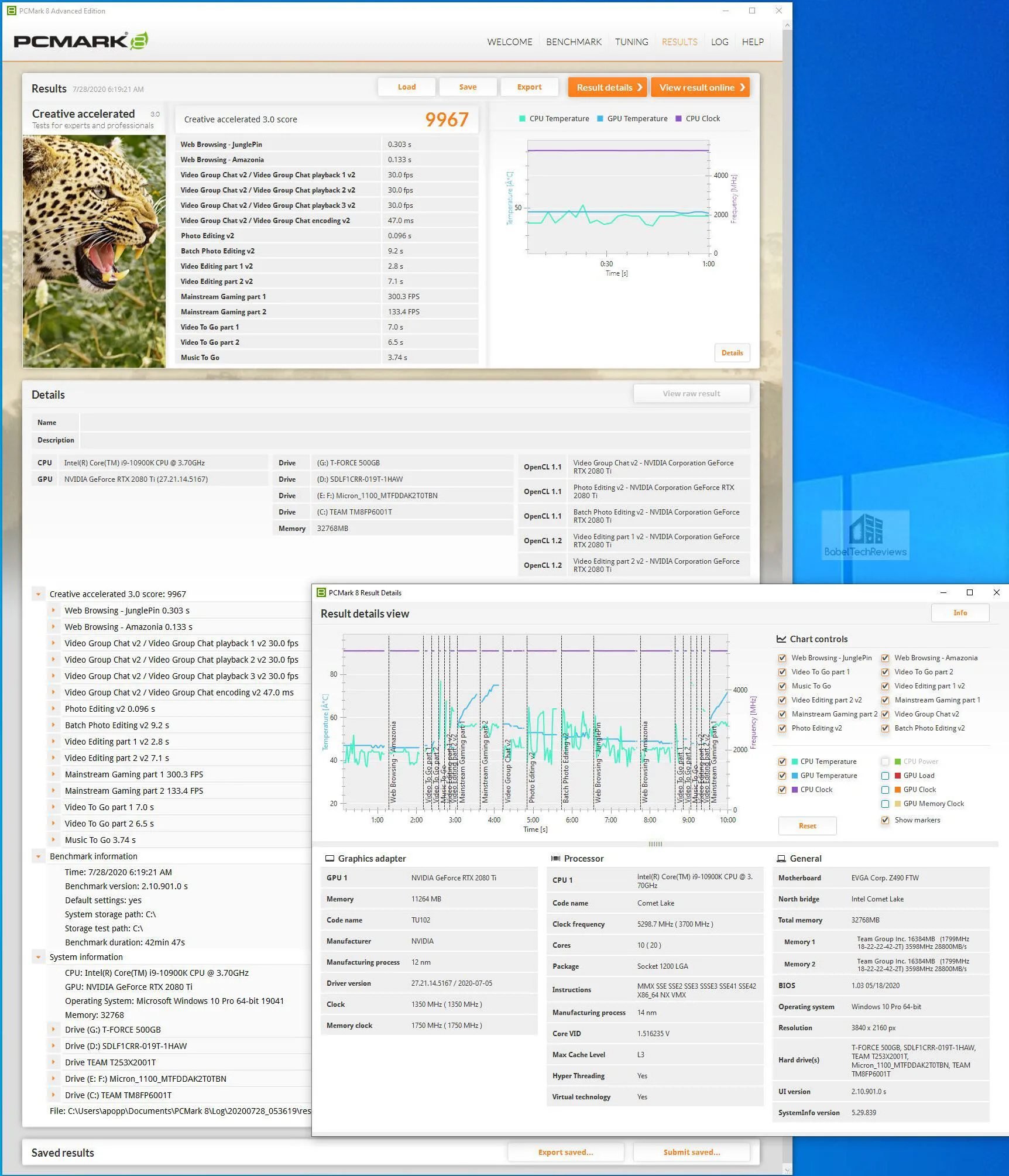The width and height of the screenshot is (1009, 1176).
Task: Toggle Photo Editing v2 checkbox
Action: pyautogui.click(x=782, y=728)
